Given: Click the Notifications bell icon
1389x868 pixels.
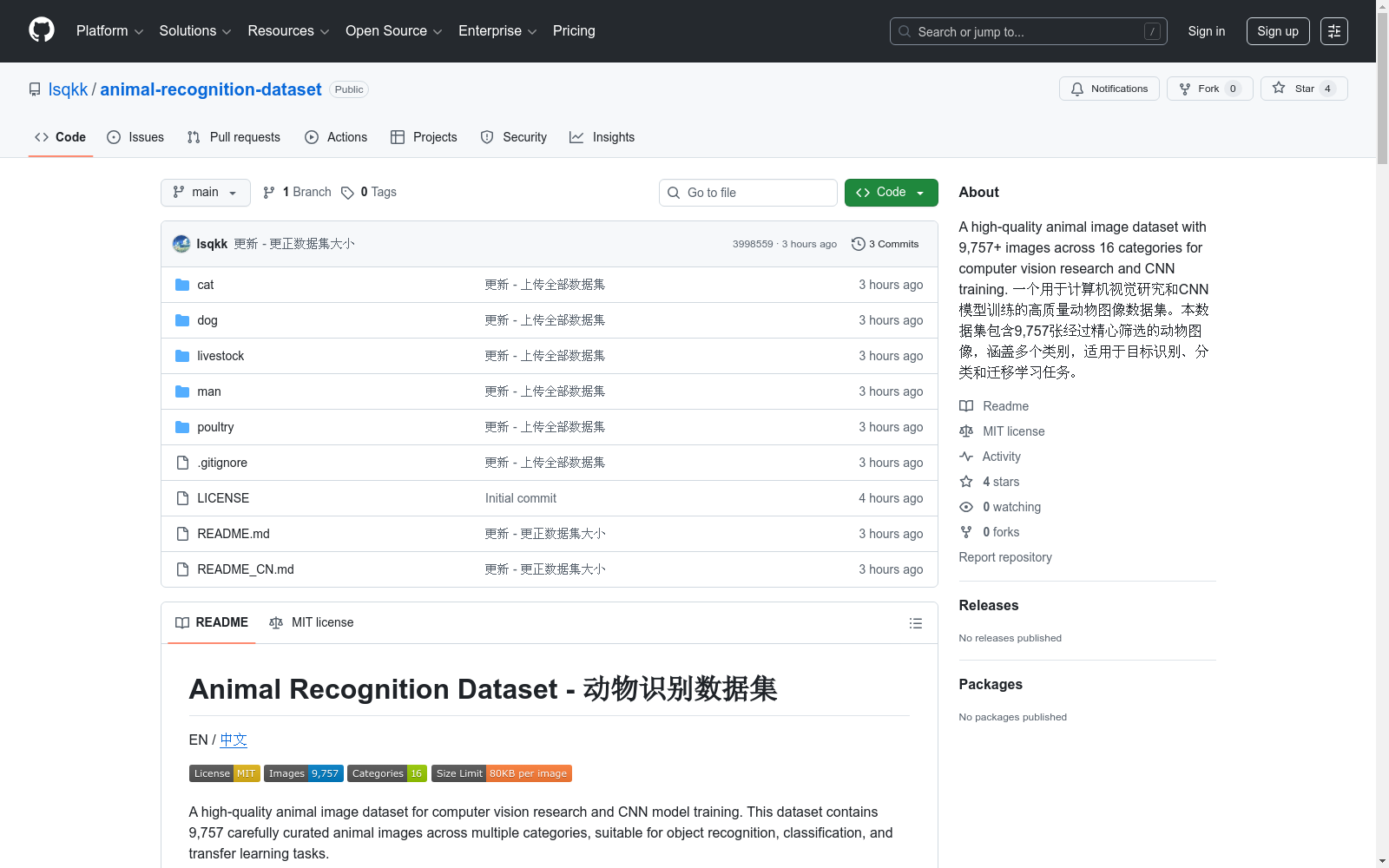Looking at the screenshot, I should click(1077, 89).
